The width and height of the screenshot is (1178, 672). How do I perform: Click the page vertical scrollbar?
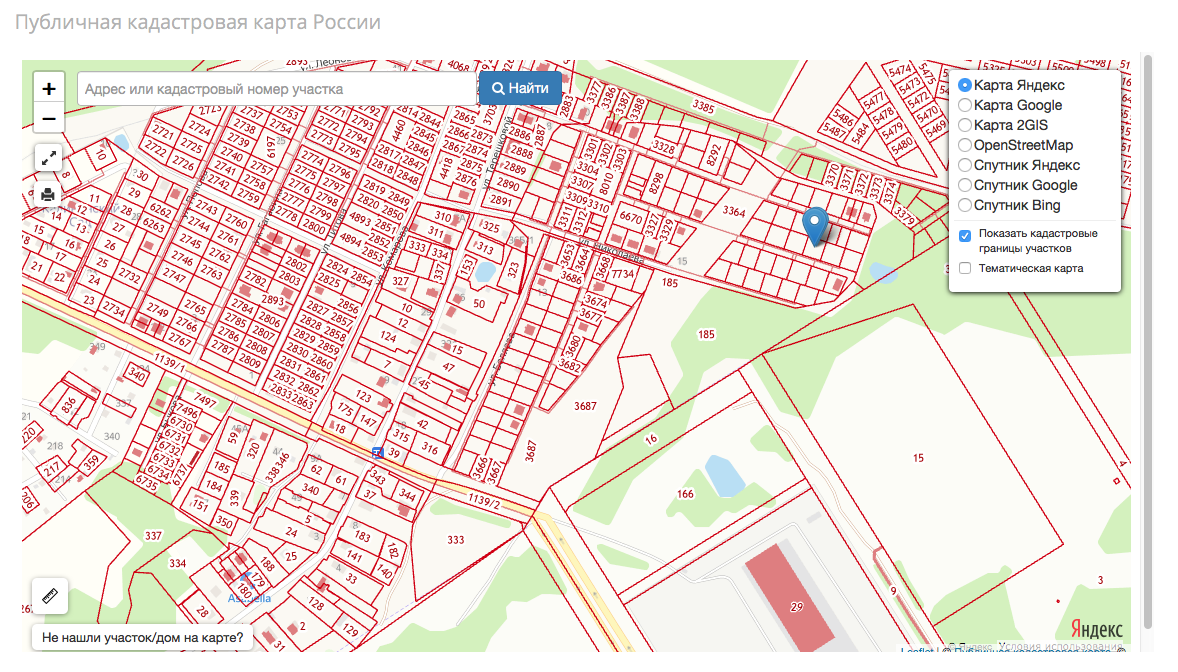tap(1148, 342)
